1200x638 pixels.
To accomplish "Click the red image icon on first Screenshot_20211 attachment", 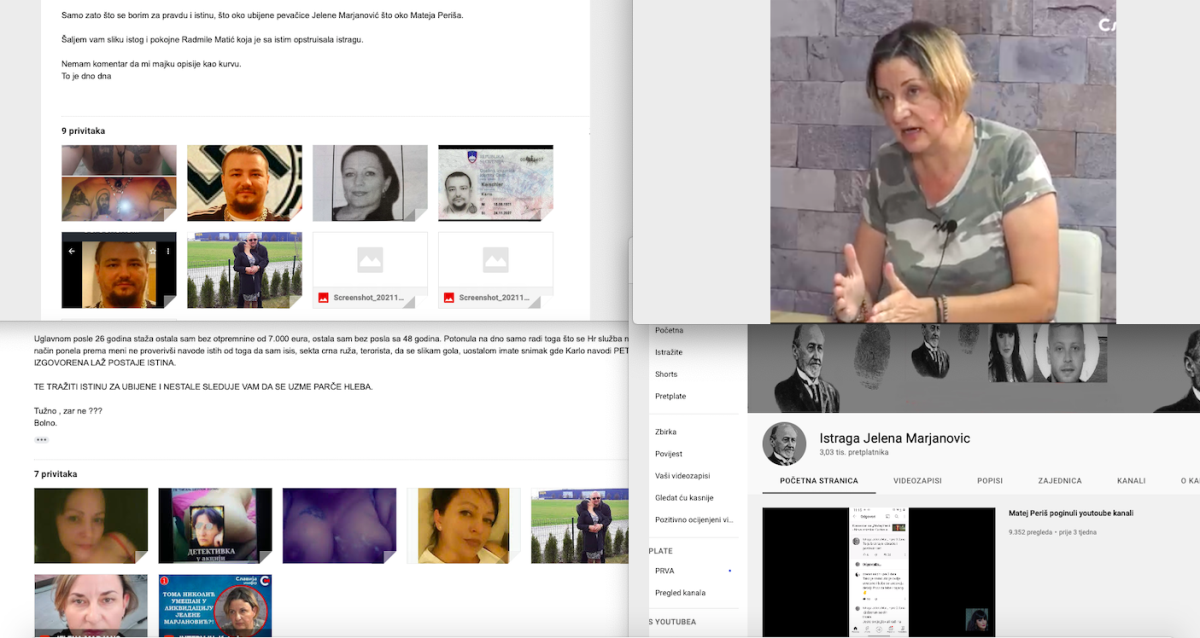I will [324, 297].
